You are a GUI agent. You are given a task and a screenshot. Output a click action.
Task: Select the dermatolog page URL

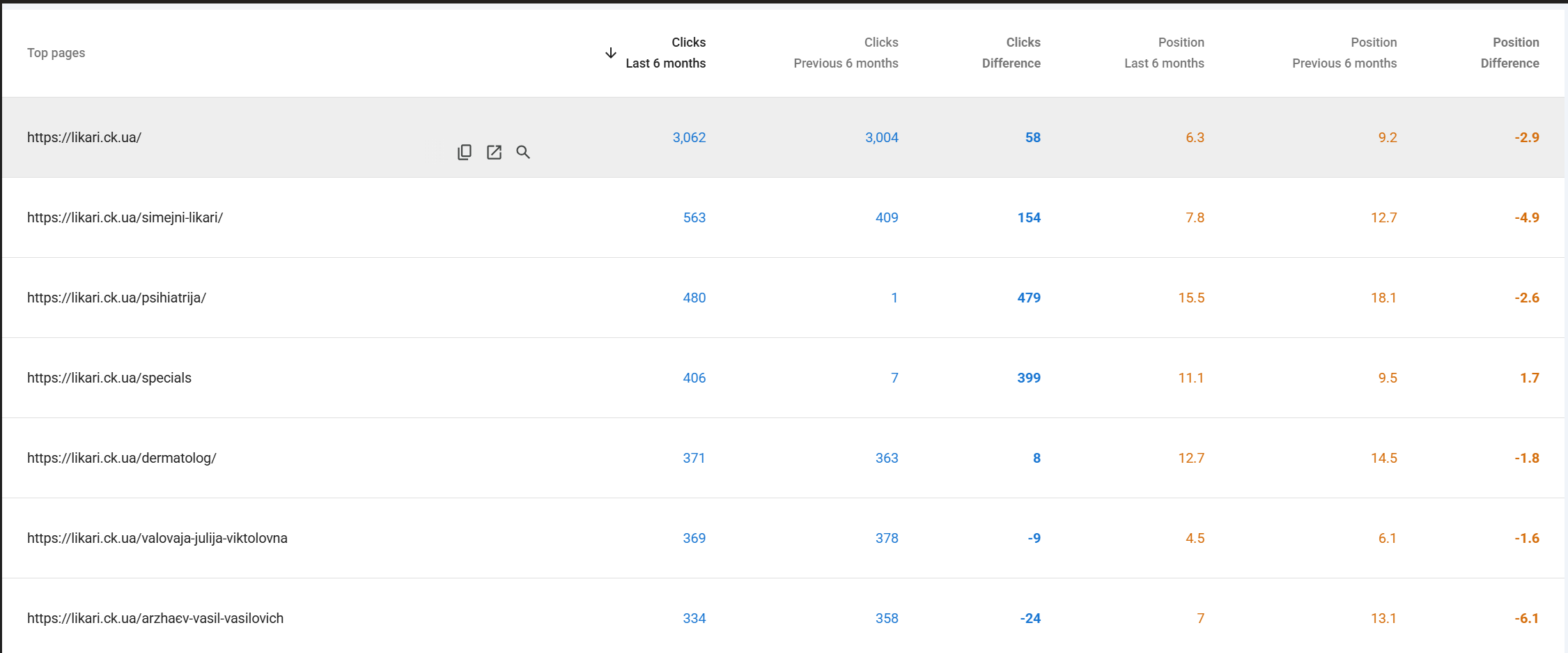(x=122, y=458)
